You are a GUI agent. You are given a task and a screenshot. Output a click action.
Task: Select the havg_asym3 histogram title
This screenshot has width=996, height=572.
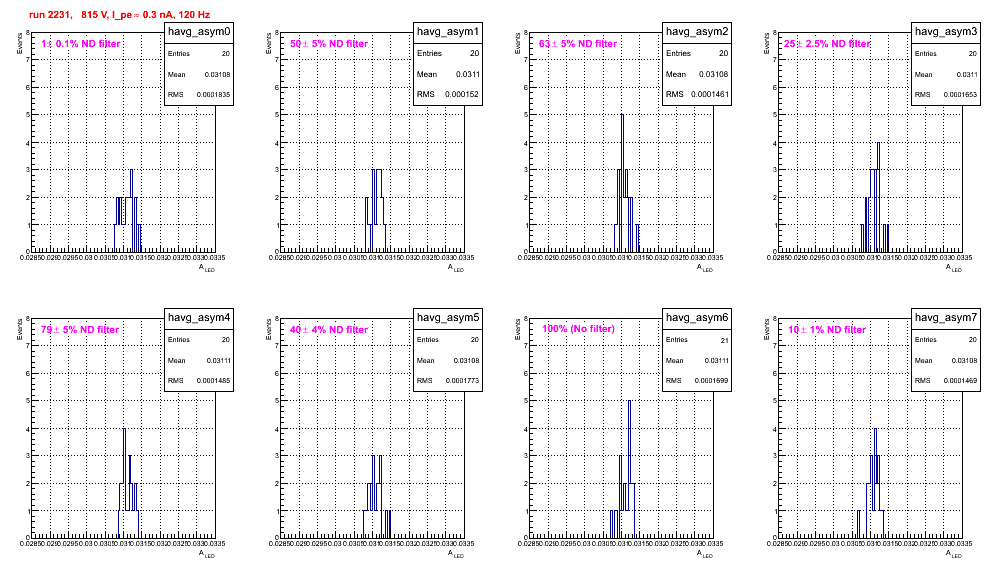(x=946, y=31)
